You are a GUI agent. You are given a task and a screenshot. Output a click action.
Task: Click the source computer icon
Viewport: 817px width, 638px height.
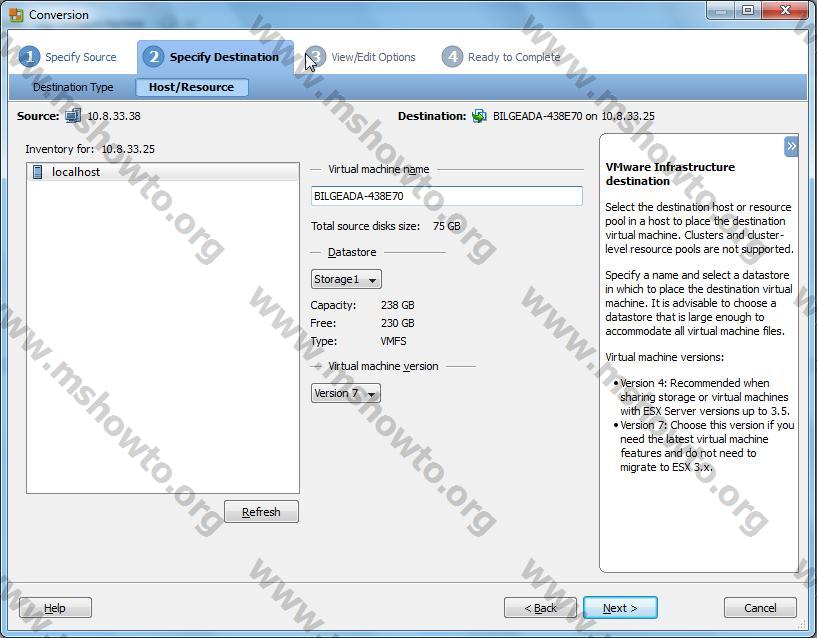[73, 116]
